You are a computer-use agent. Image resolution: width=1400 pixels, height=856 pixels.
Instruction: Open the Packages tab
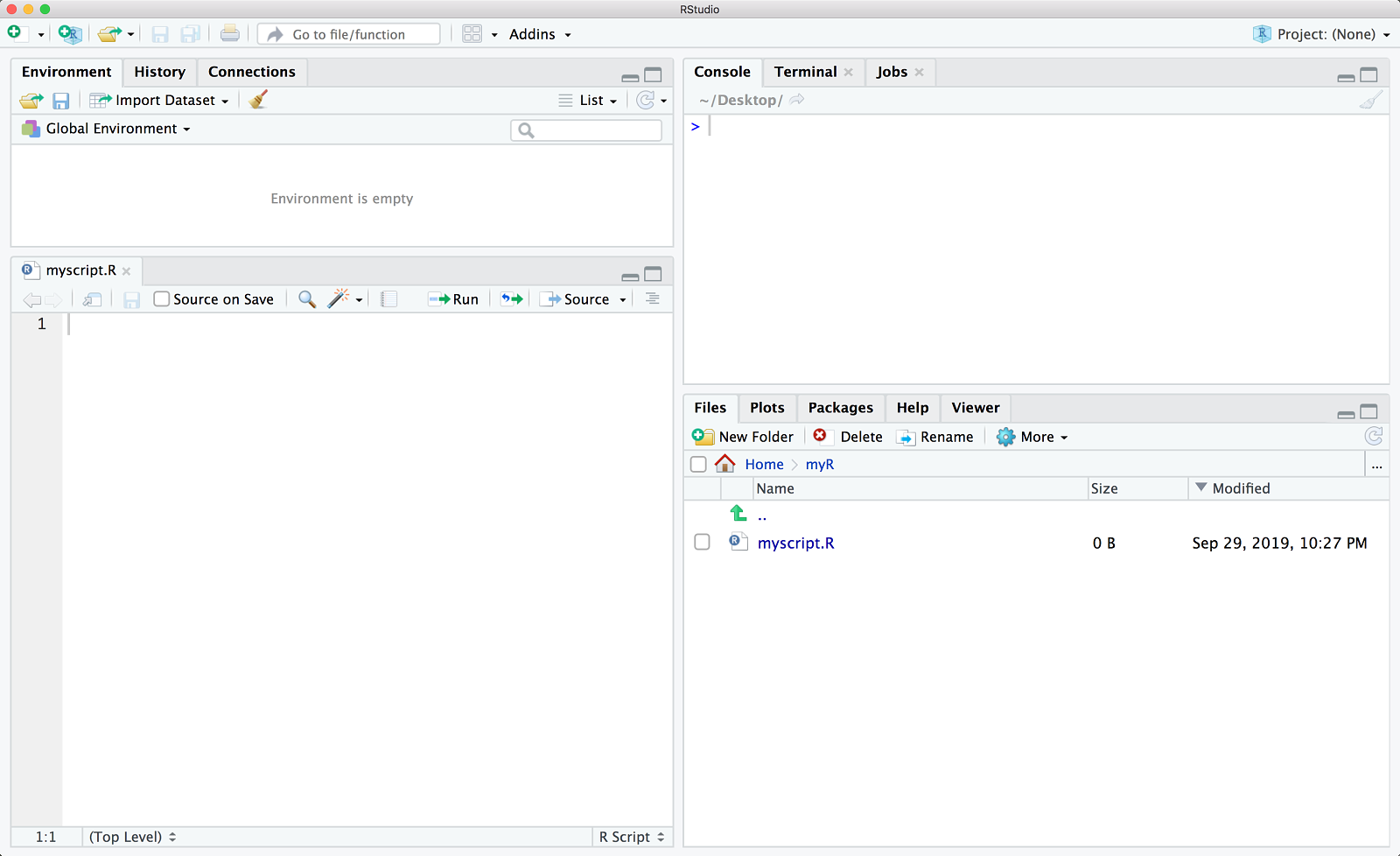840,408
